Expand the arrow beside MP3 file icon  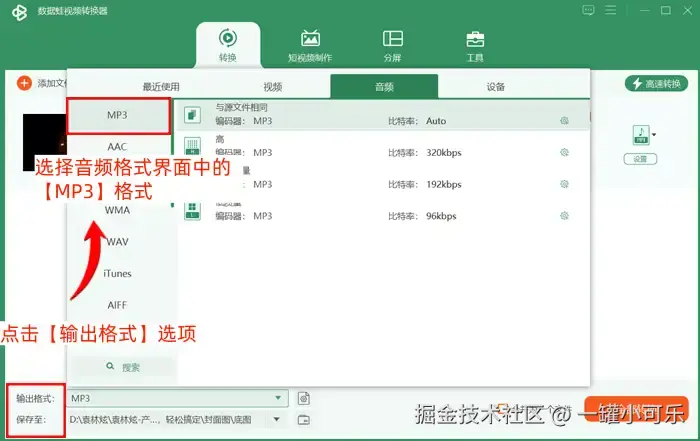[654, 134]
